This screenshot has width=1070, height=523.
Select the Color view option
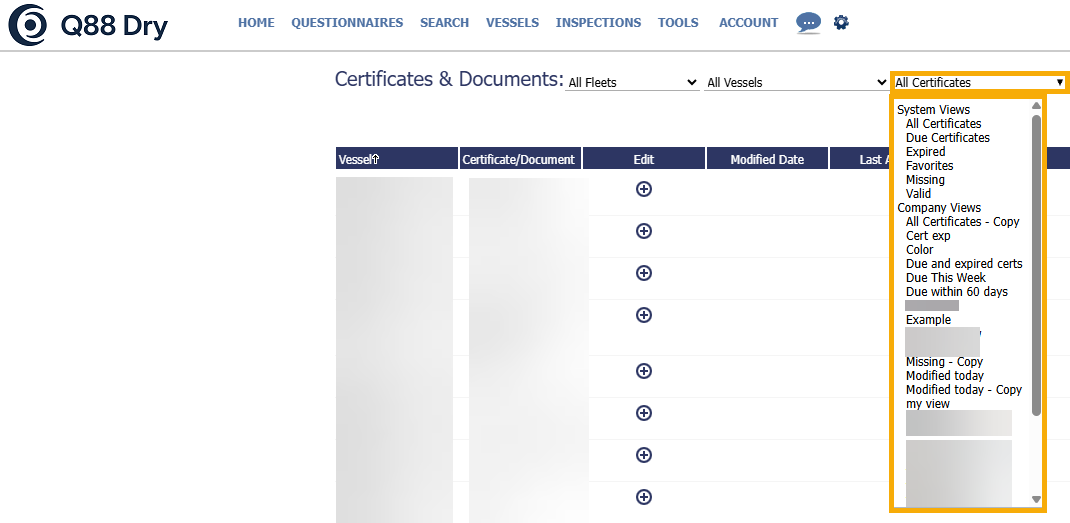[919, 250]
